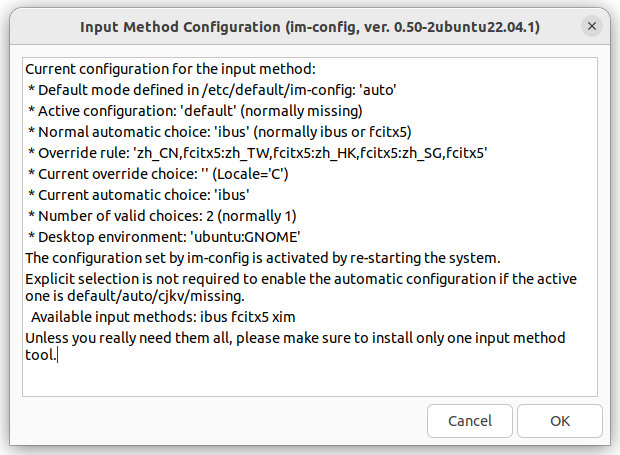The width and height of the screenshot is (620, 455).
Task: Click the sentence about re-starting the system
Action: point(263,258)
